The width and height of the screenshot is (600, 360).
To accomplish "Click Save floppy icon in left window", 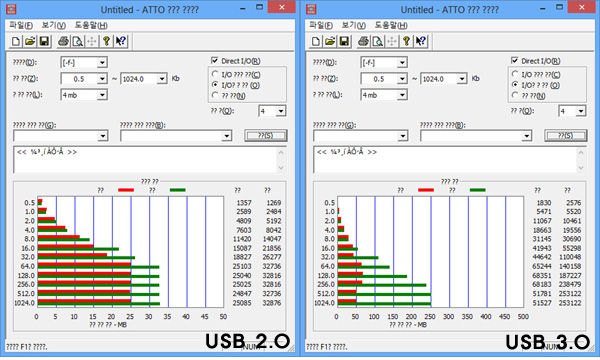I will (44, 41).
